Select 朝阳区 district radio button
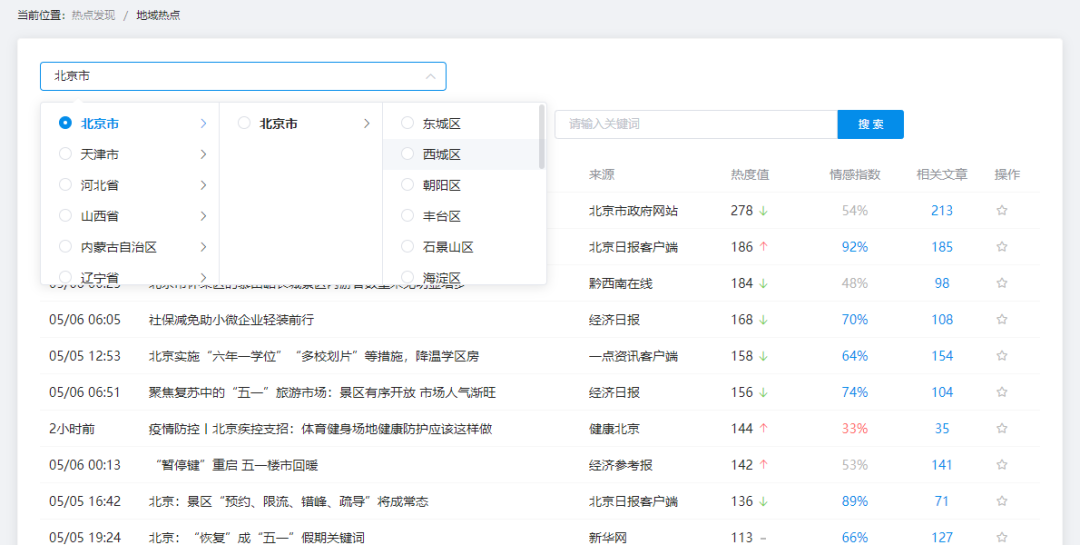 (x=407, y=185)
